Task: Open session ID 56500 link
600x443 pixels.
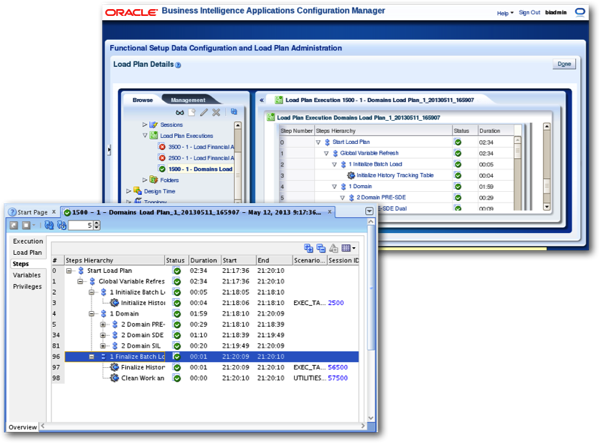Action: (338, 367)
